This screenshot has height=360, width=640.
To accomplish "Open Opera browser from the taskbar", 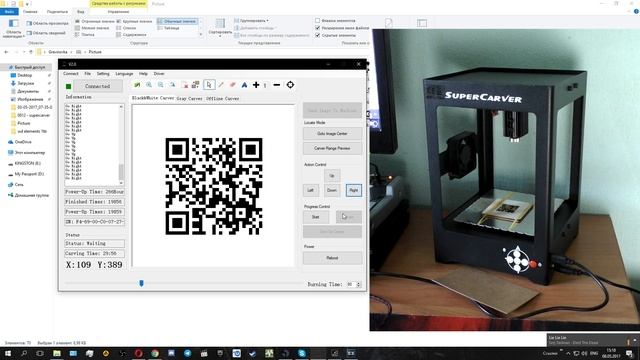I will coord(138,353).
